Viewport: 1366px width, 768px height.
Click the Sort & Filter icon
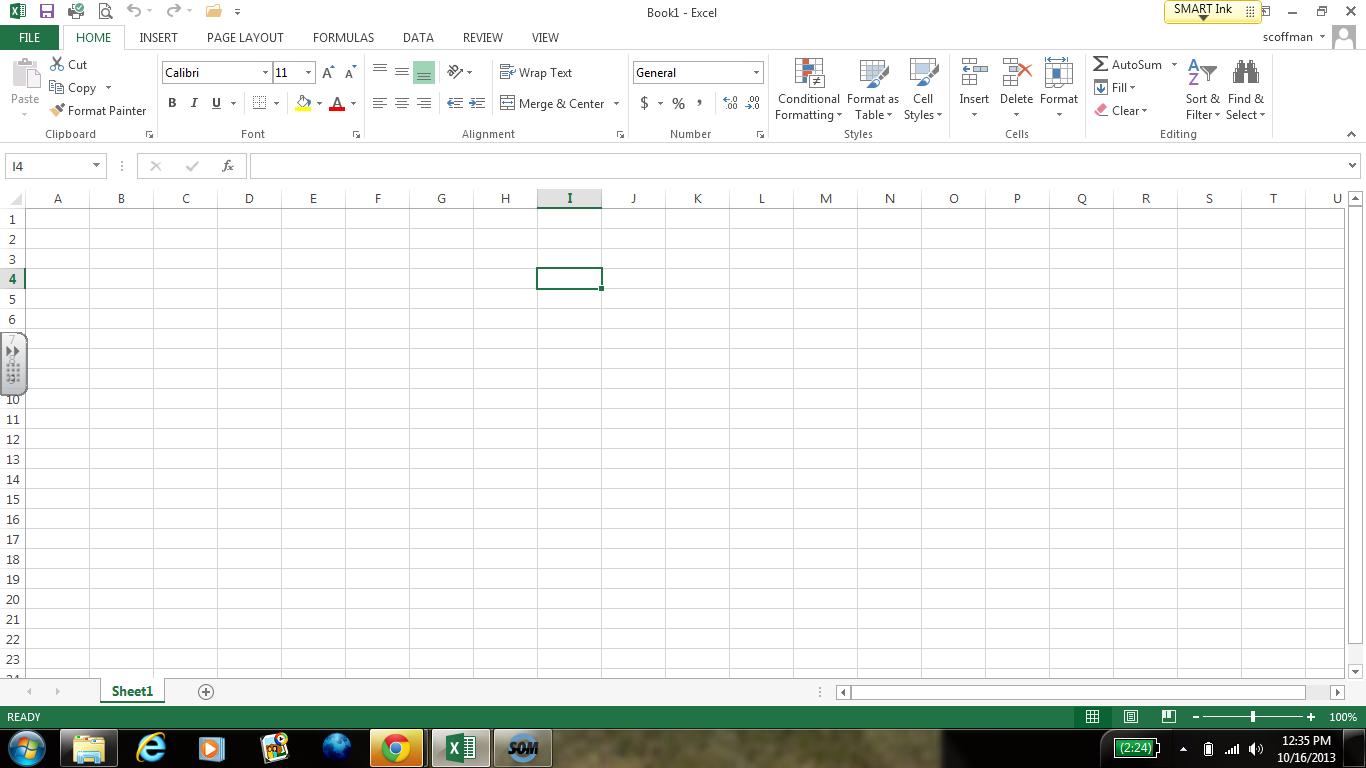(1202, 89)
